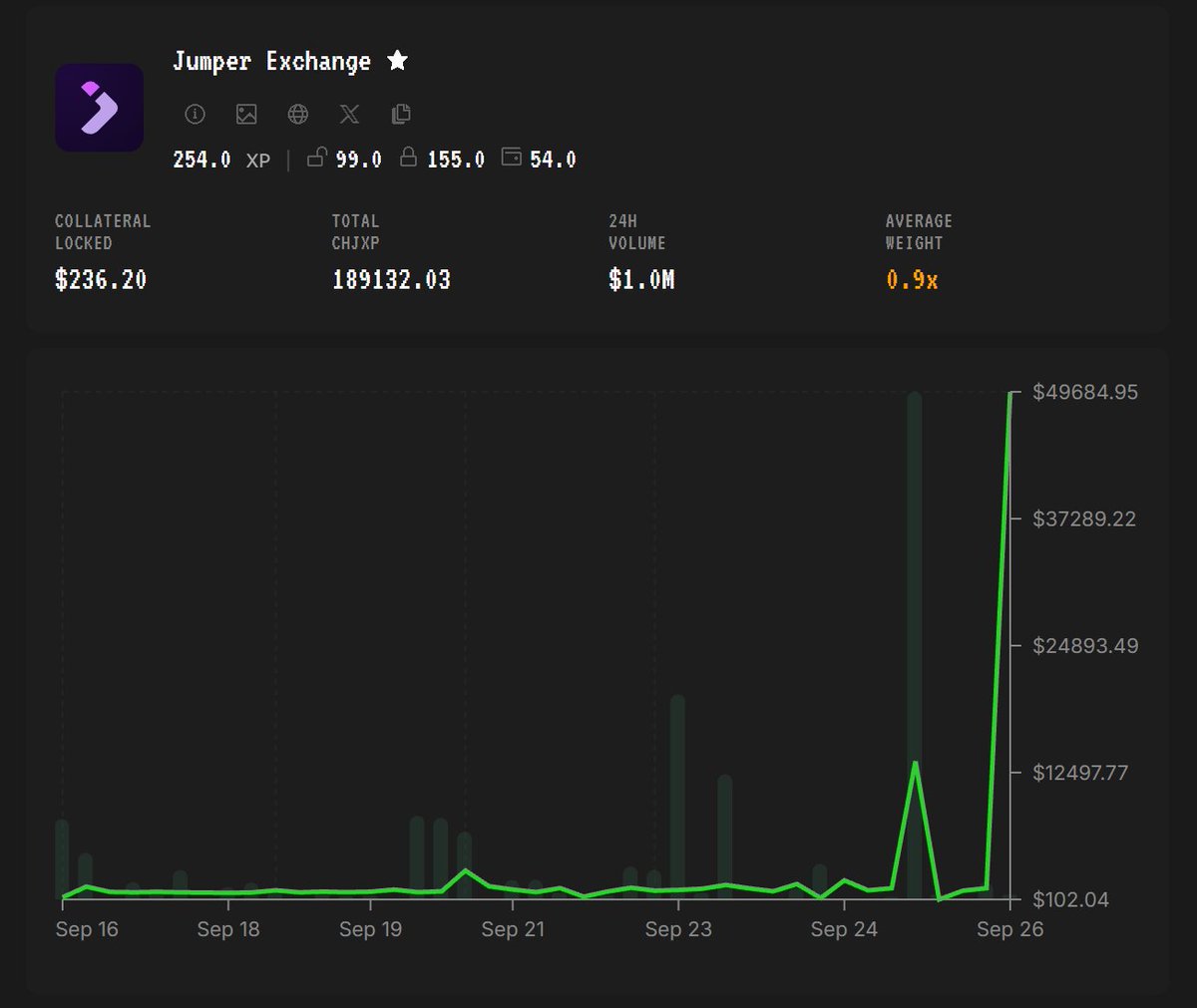This screenshot has height=1008, width=1197.
Task: Open the image gallery icon
Action: (x=246, y=114)
